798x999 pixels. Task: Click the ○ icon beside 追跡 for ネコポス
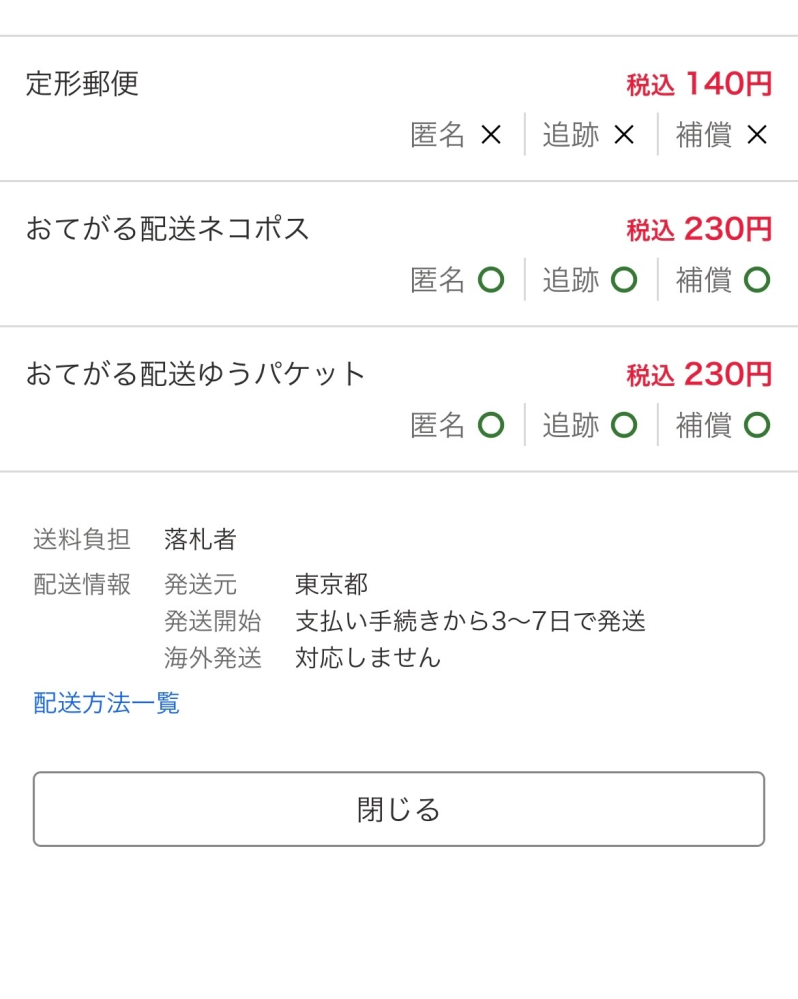click(x=626, y=281)
